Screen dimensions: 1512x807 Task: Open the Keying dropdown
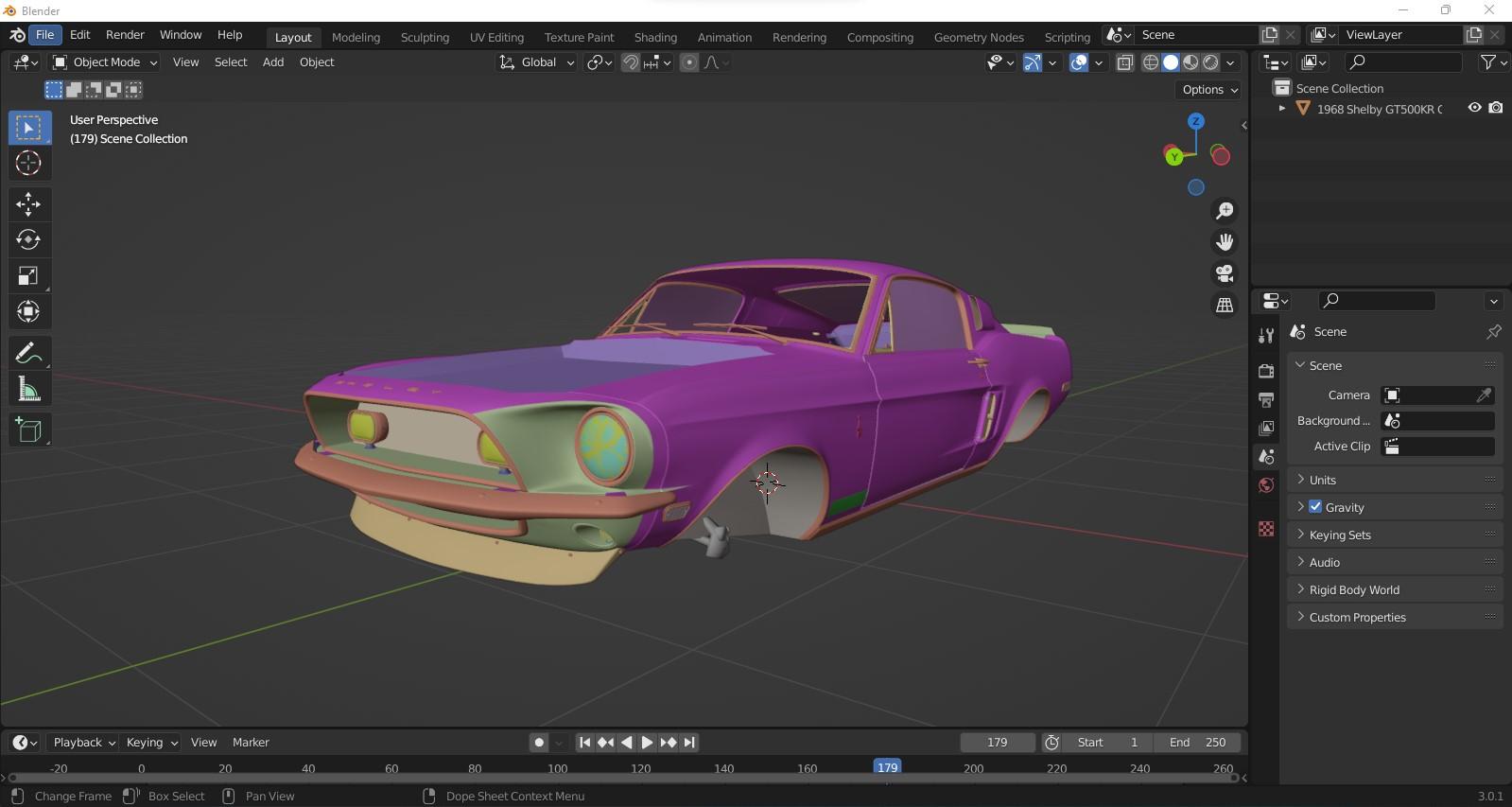151,743
